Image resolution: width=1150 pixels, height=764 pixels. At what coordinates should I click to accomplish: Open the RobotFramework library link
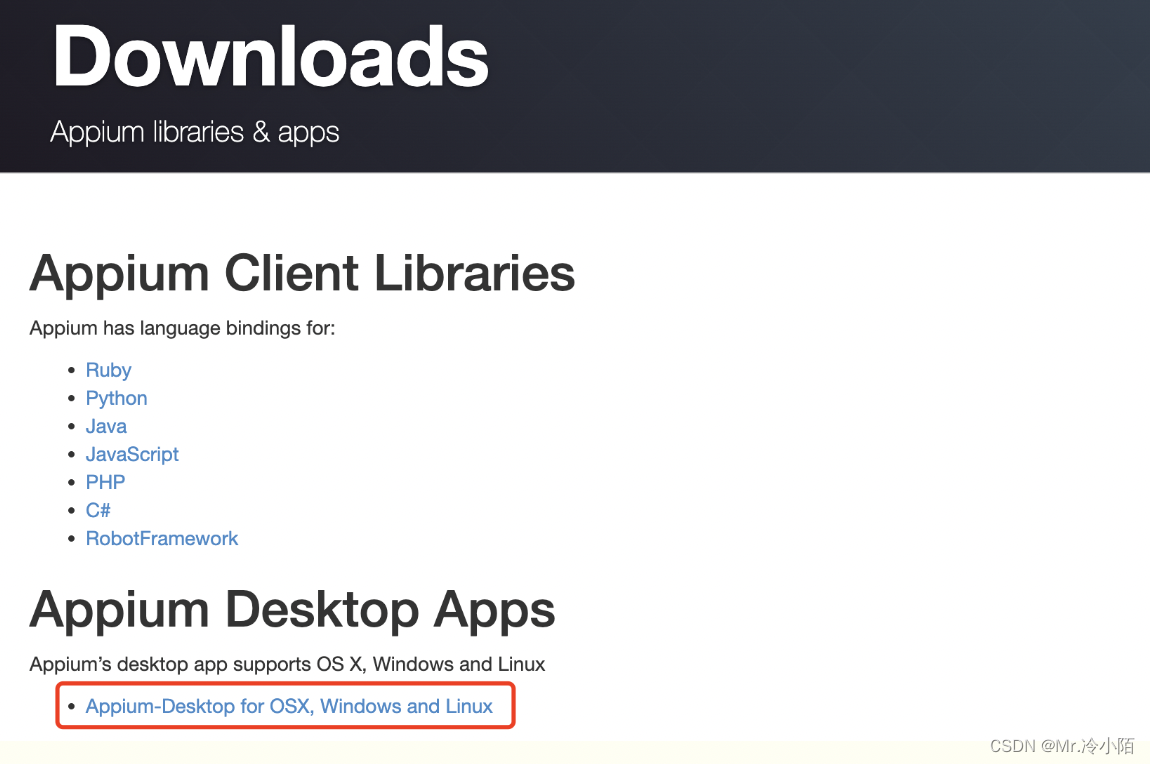coord(162,538)
